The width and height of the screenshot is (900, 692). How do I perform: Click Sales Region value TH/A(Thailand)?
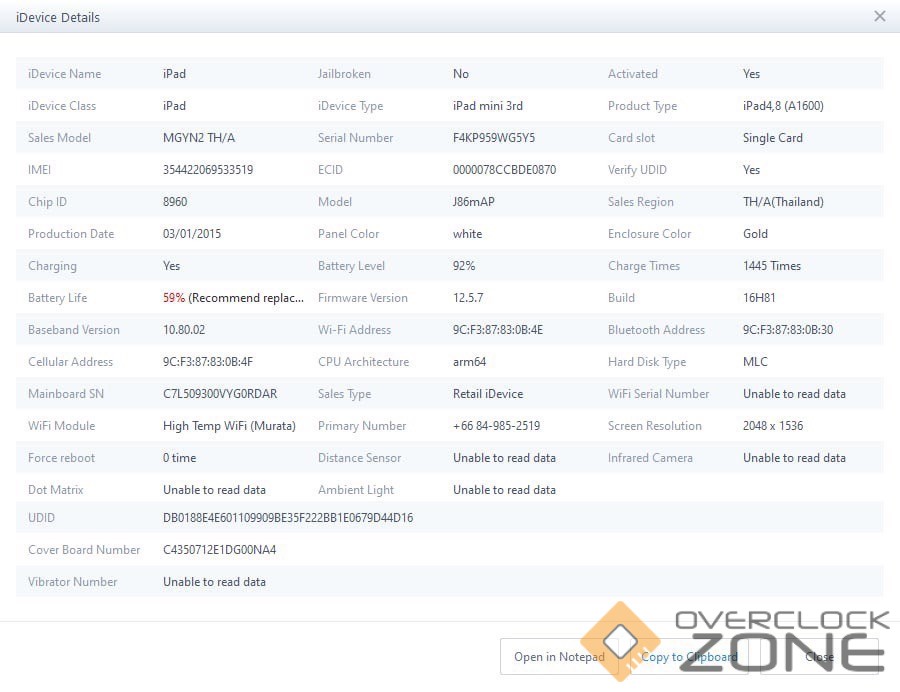tap(783, 202)
